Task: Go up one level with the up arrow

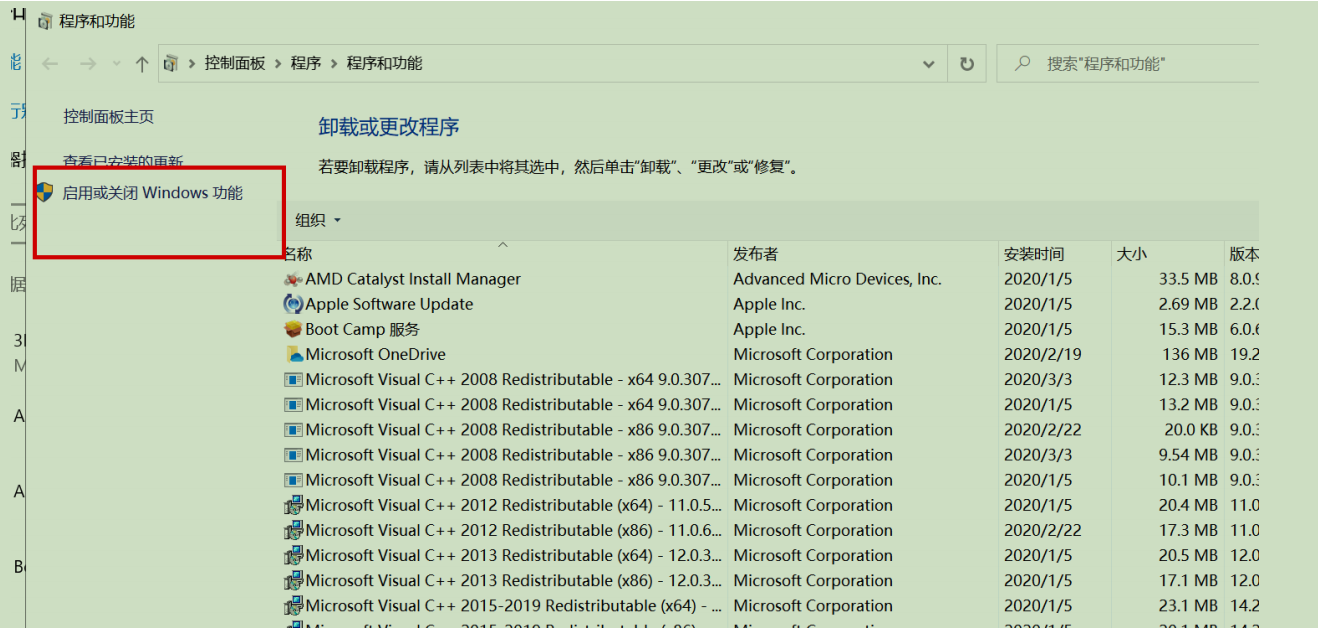Action: [141, 64]
